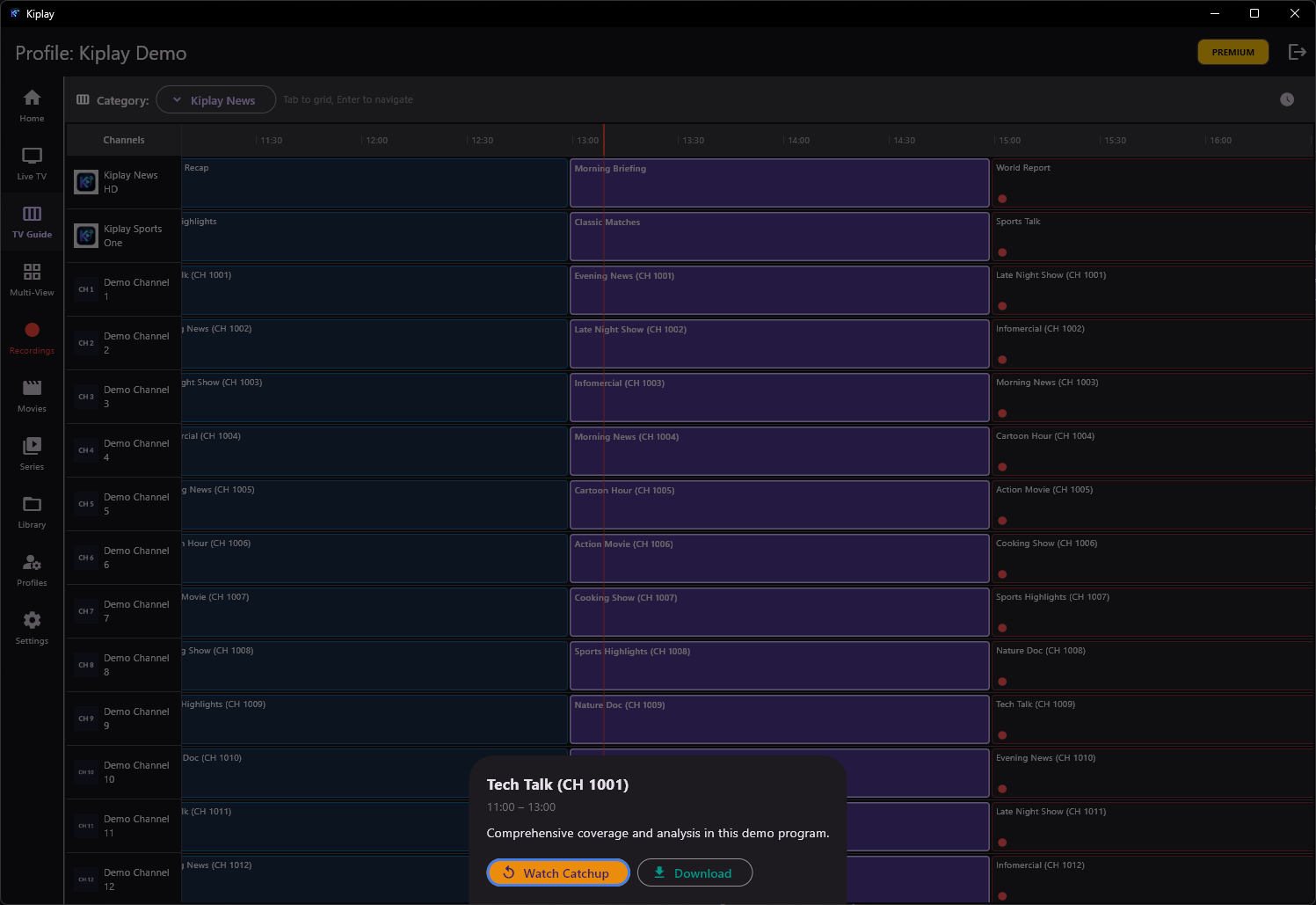Image resolution: width=1316 pixels, height=905 pixels.
Task: Click the logout icon beside Premium
Action: coord(1297,52)
